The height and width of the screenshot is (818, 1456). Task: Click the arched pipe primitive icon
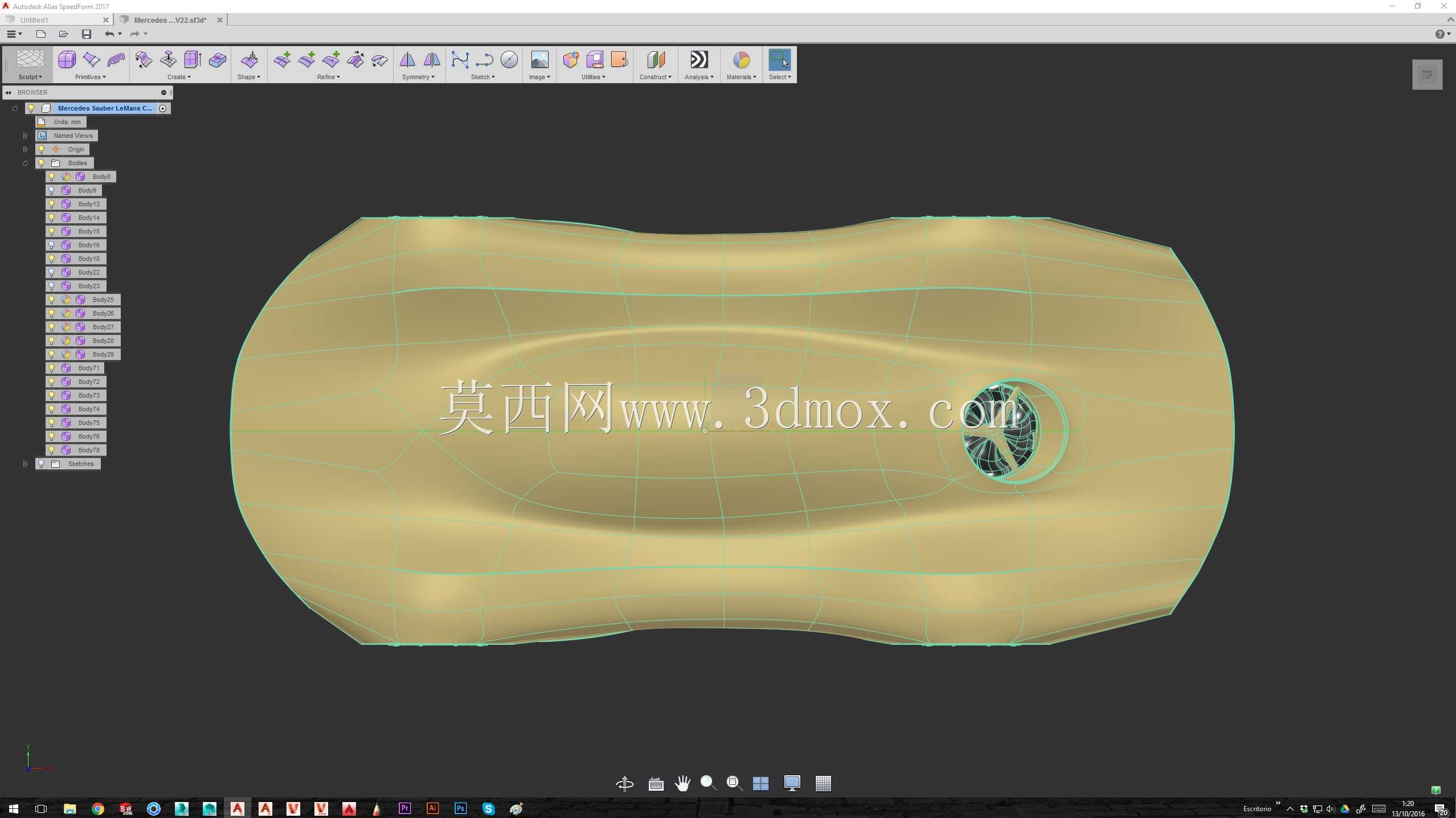(116, 59)
